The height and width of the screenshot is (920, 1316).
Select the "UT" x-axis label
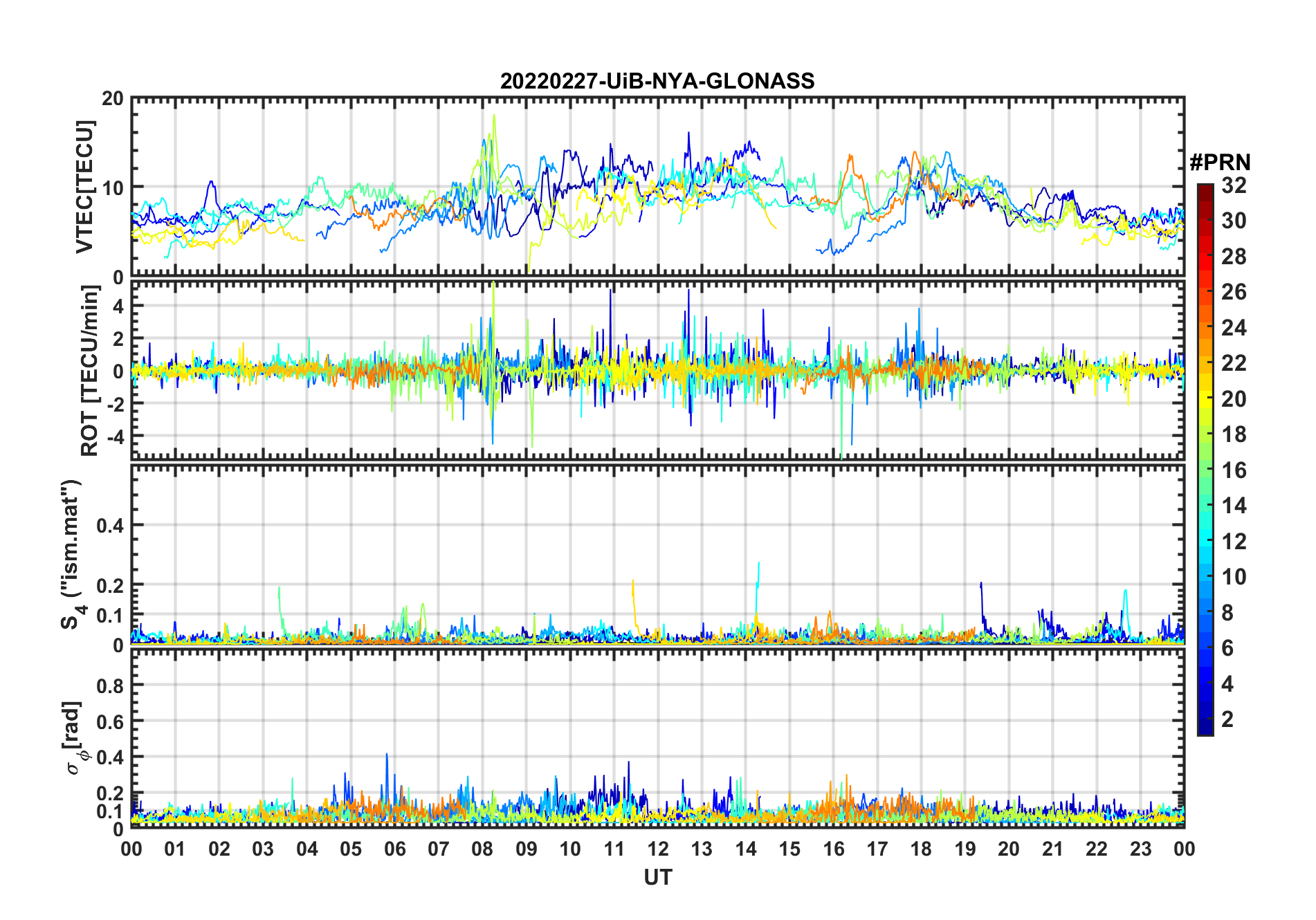[x=658, y=877]
